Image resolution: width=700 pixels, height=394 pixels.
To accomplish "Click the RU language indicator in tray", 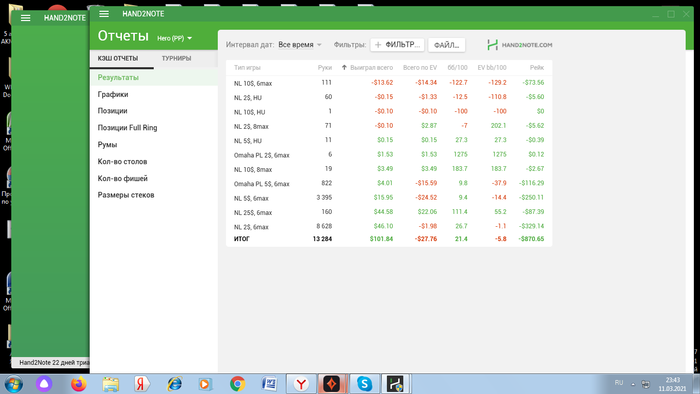I will click(x=619, y=383).
